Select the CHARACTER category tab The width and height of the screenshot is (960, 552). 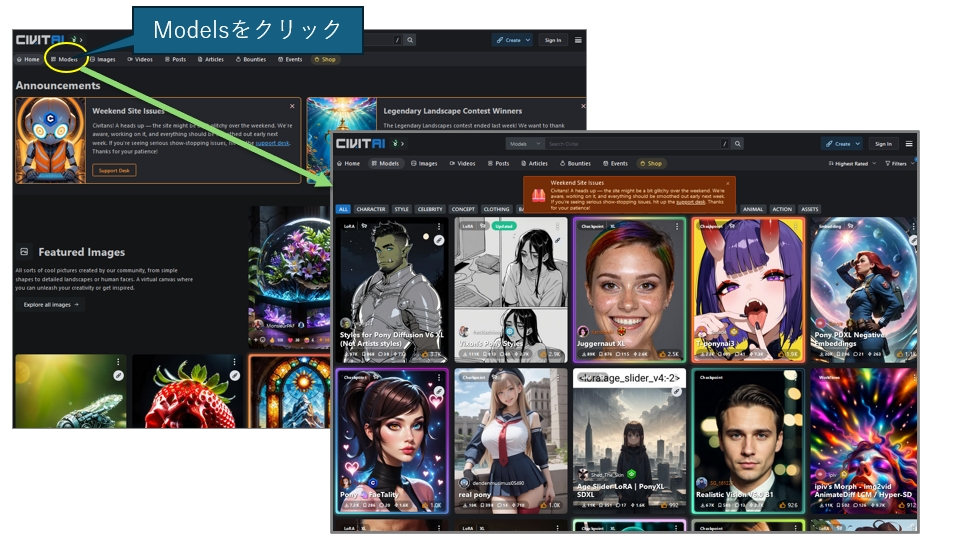pyautogui.click(x=371, y=210)
